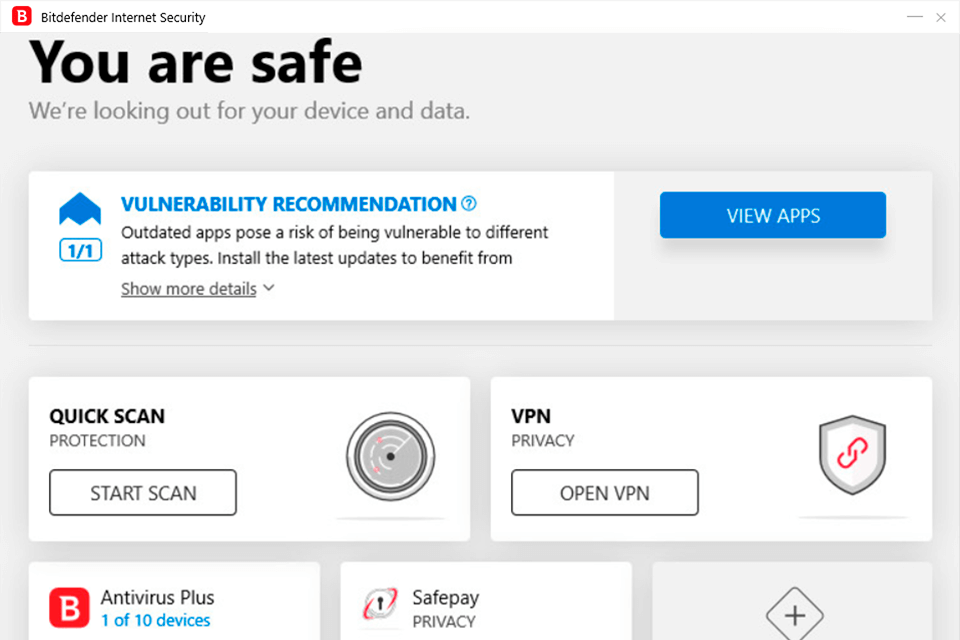The image size is (960, 640).
Task: Click the VPN shield link icon
Action: 852,455
